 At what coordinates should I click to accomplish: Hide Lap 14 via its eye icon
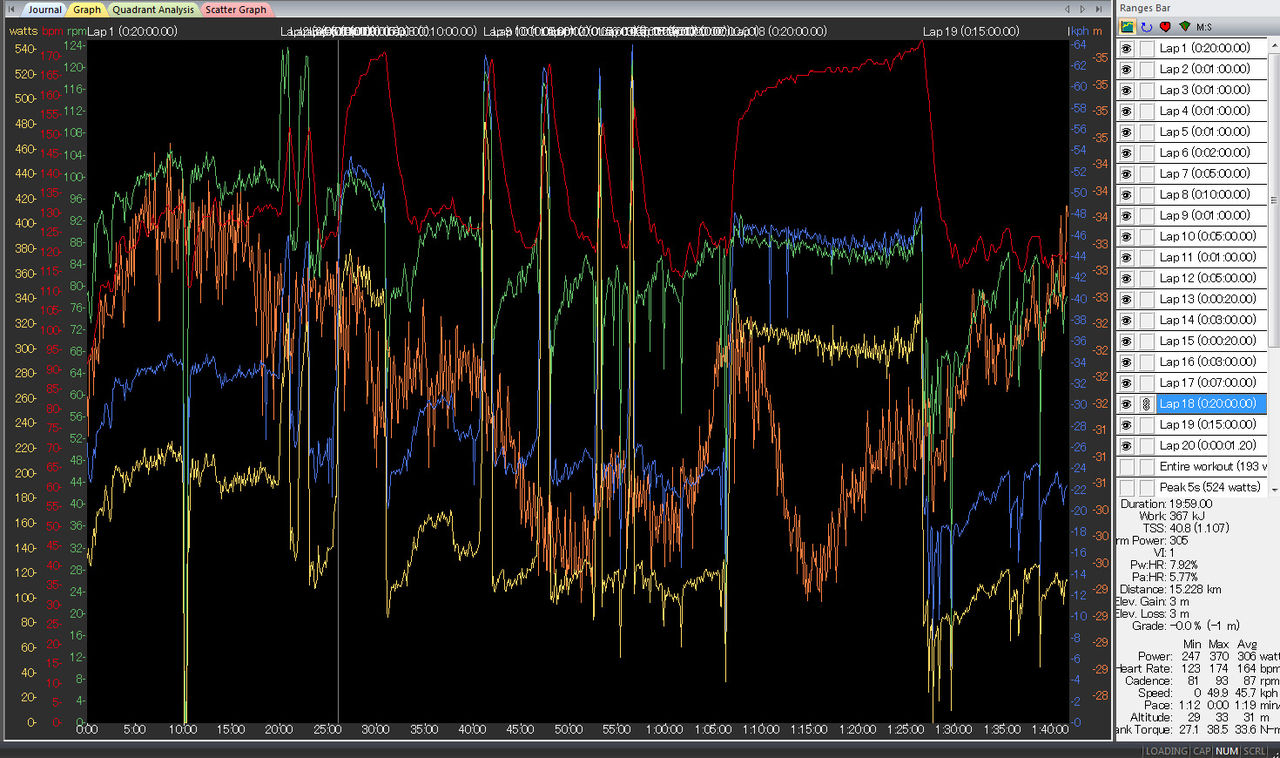tap(1127, 320)
